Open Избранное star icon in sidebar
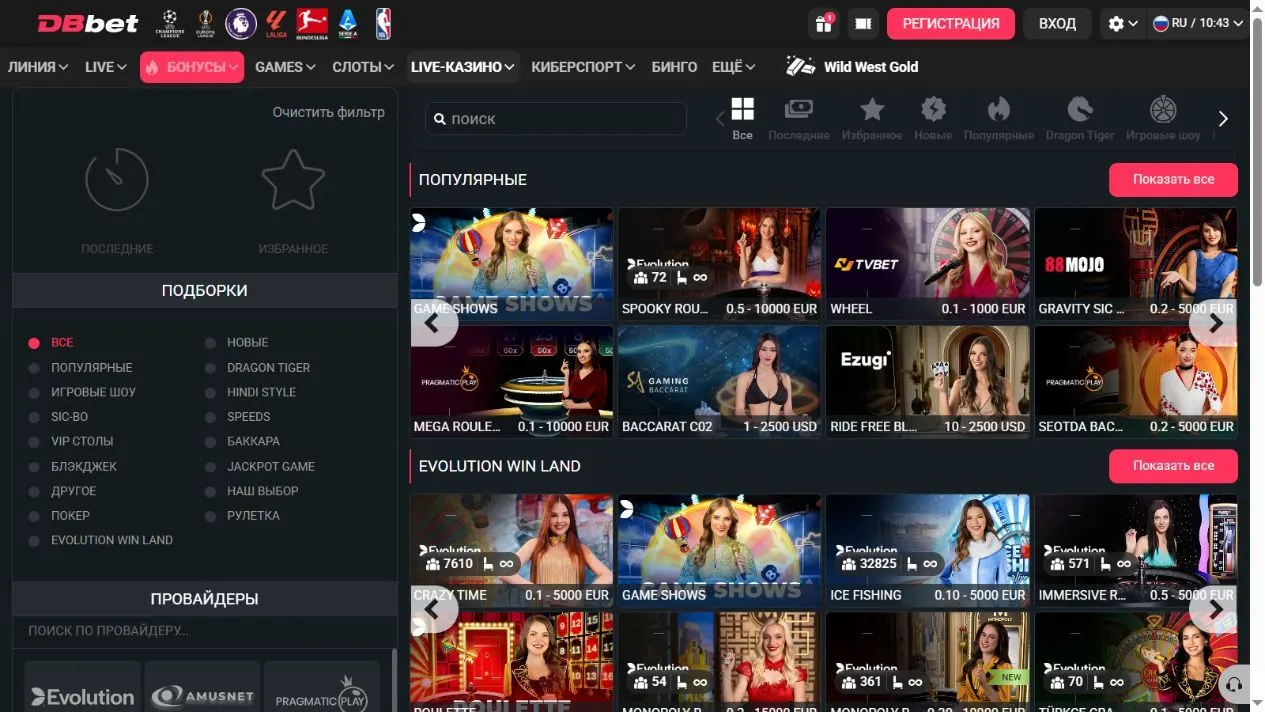 (x=293, y=180)
